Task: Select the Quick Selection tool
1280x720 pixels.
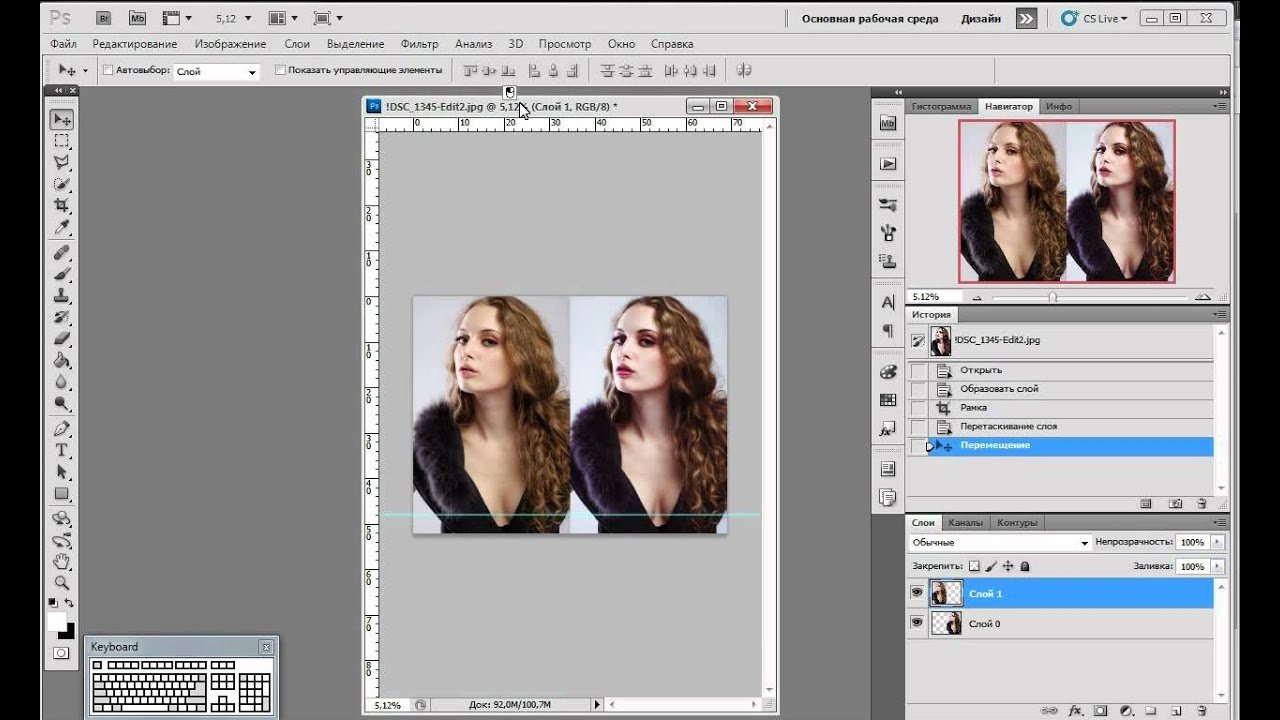Action: tap(62, 183)
